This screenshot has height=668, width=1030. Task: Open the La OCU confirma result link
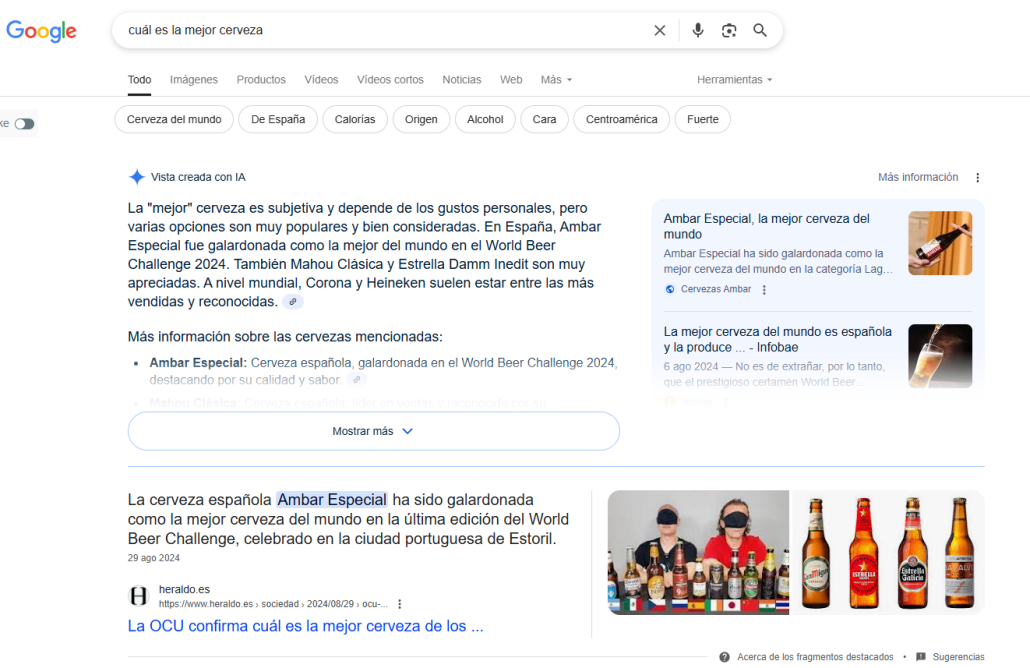coord(304,625)
